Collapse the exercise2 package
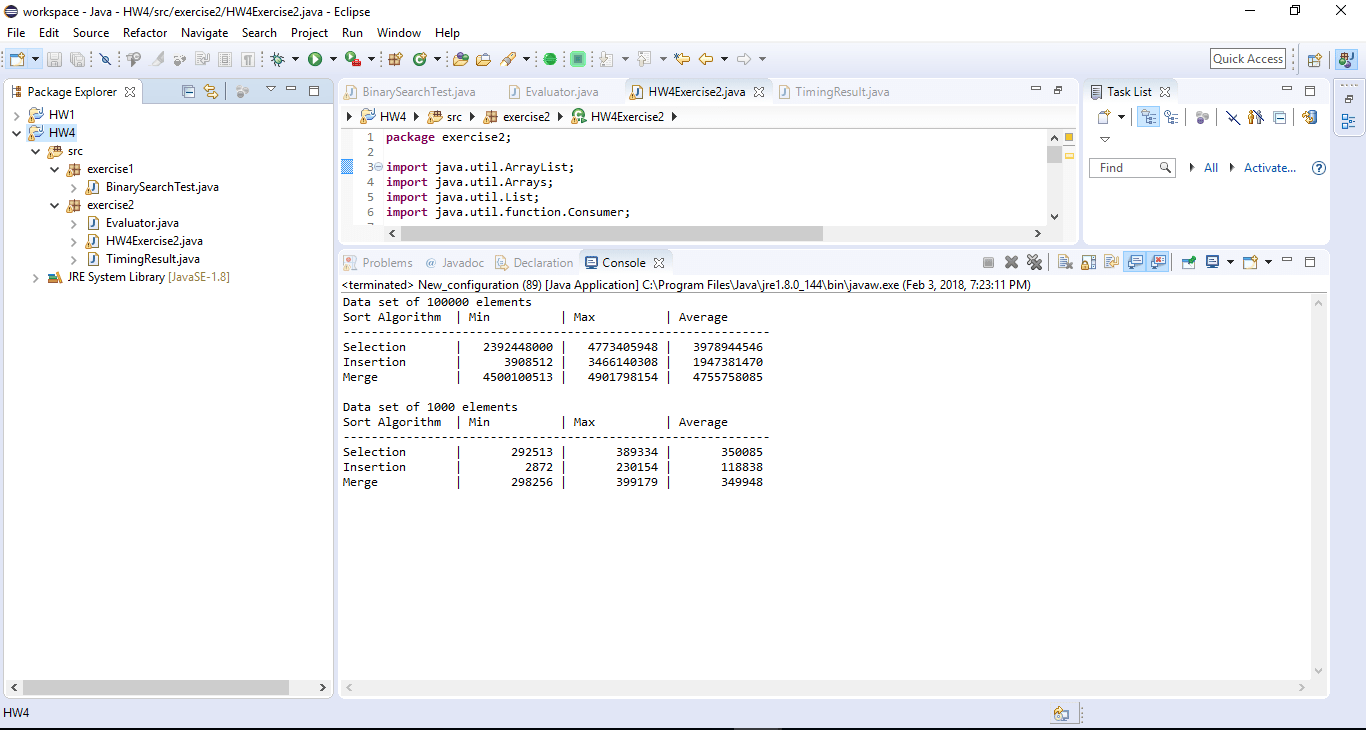The height and width of the screenshot is (730, 1366). 54,205
